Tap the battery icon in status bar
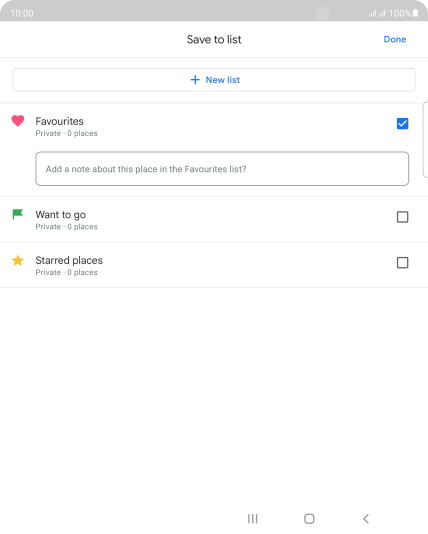Viewport: 428px width, 534px height. tap(415, 13)
